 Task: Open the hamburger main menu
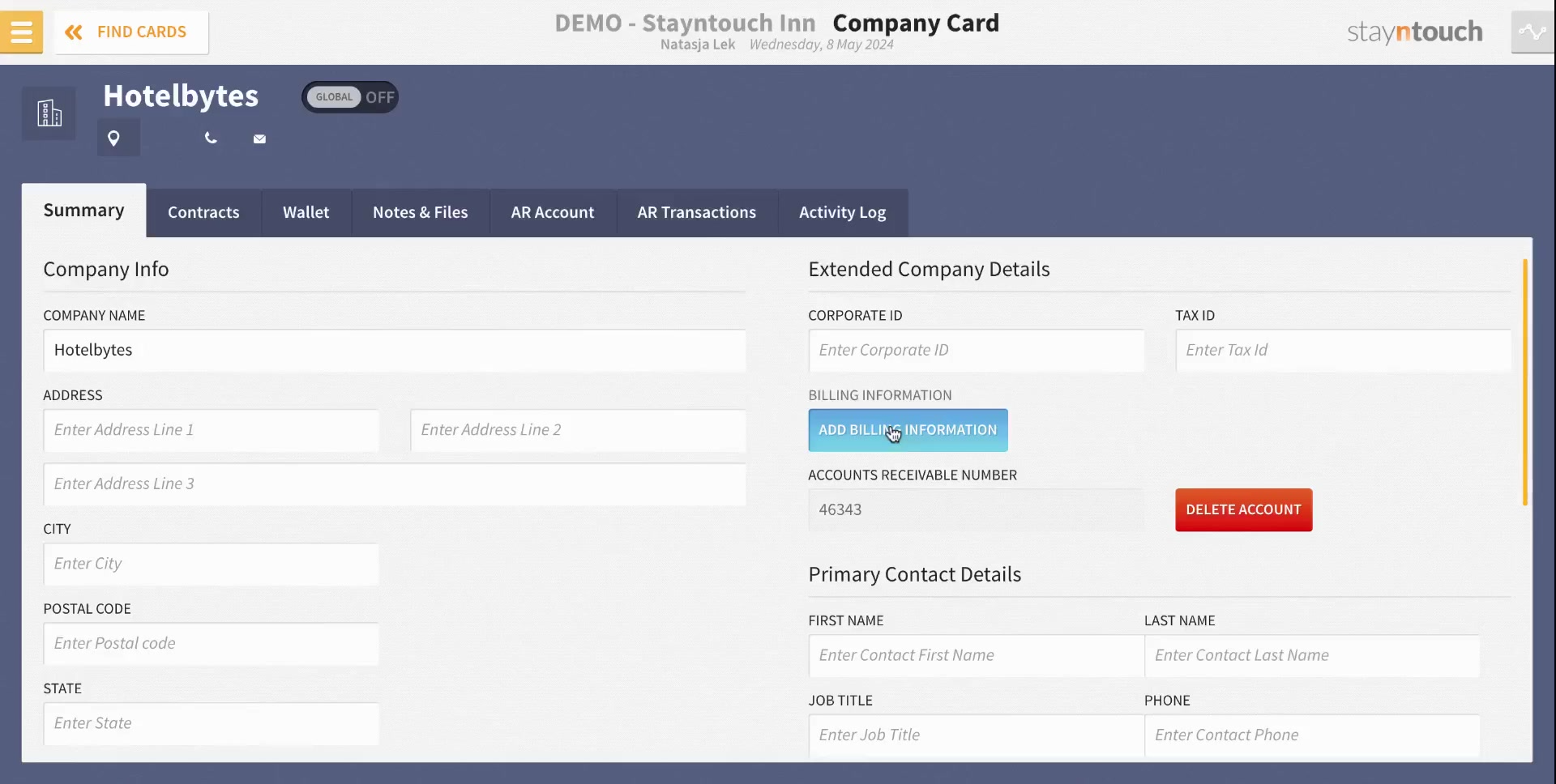pos(22,32)
